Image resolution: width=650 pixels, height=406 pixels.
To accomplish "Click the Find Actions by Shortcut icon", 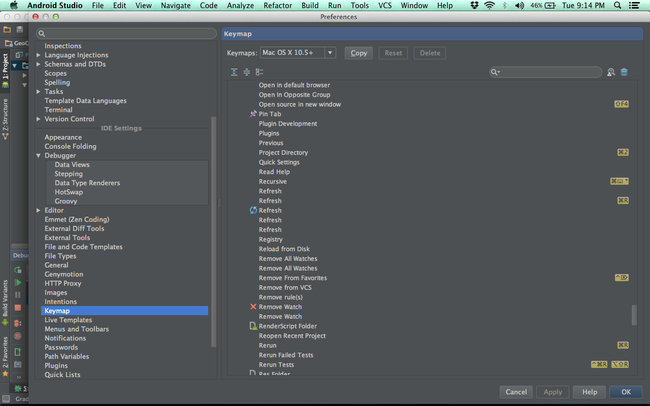I will (611, 72).
